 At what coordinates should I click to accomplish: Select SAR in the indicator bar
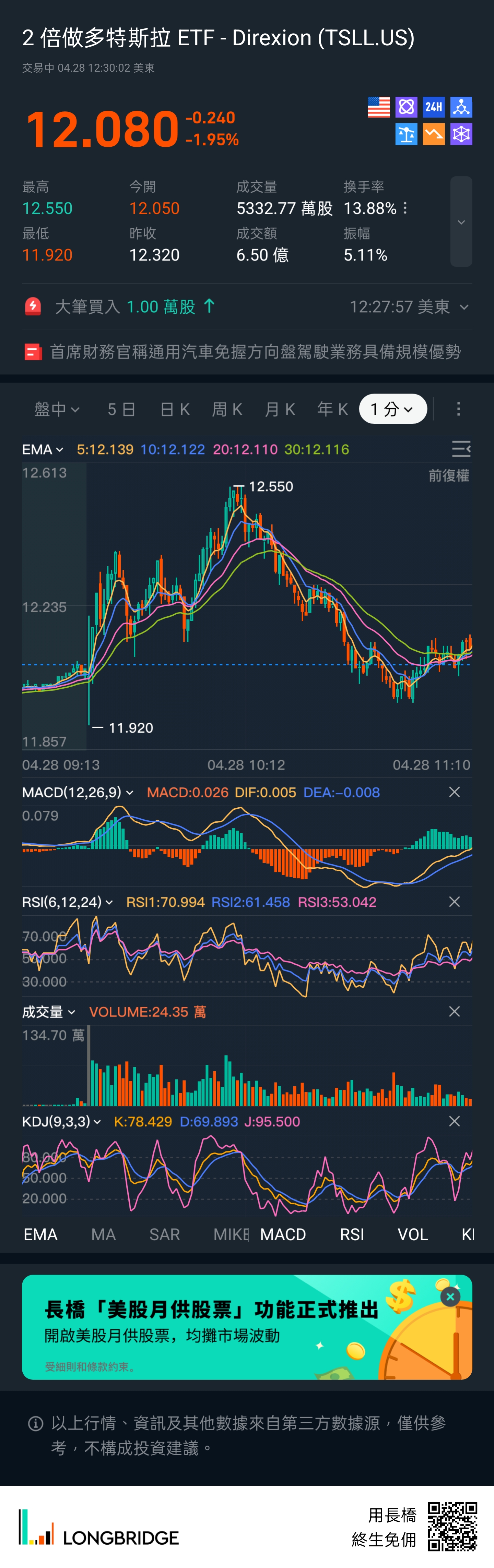point(164,1234)
